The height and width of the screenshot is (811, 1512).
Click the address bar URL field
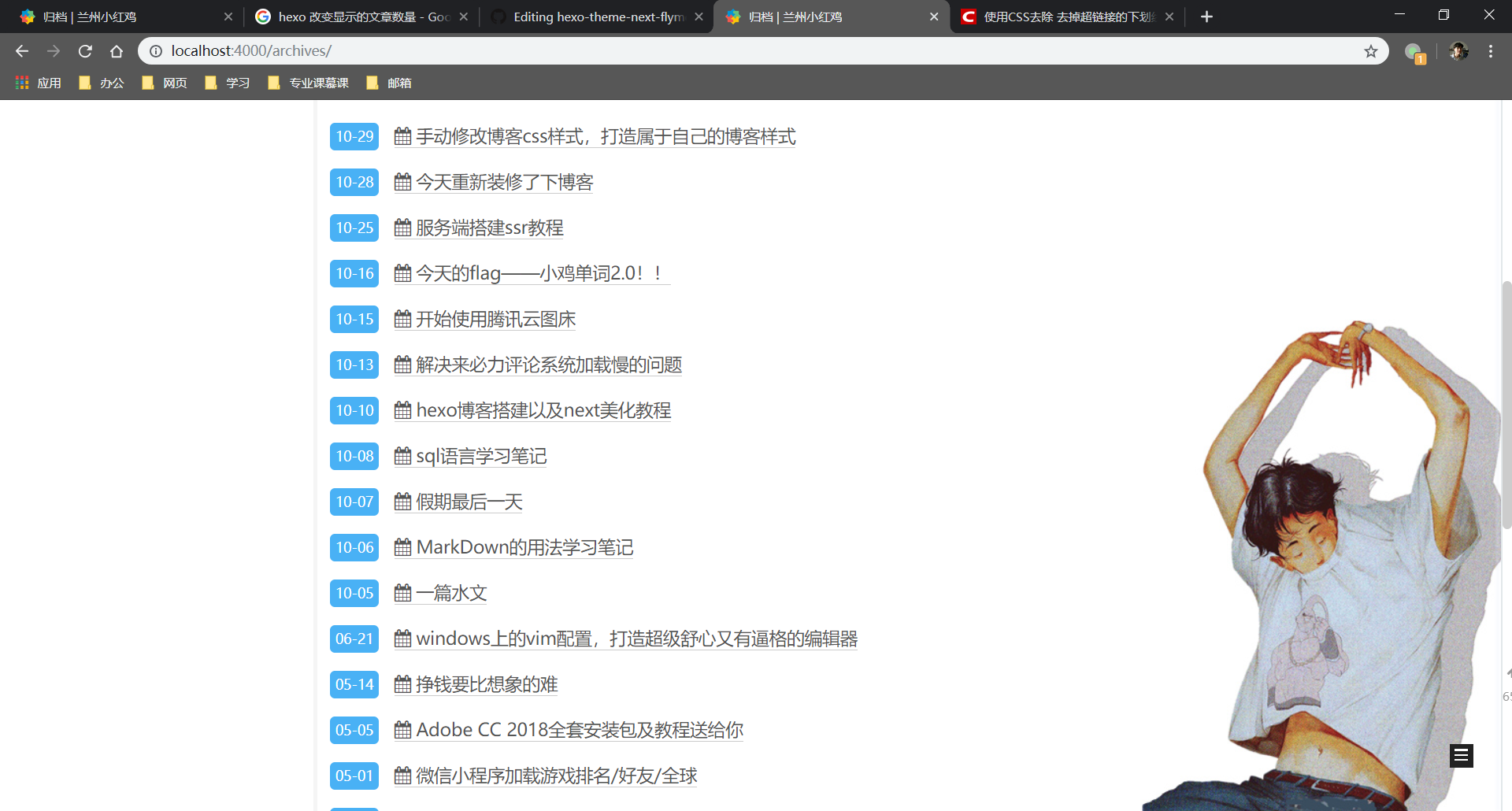[x=709, y=51]
